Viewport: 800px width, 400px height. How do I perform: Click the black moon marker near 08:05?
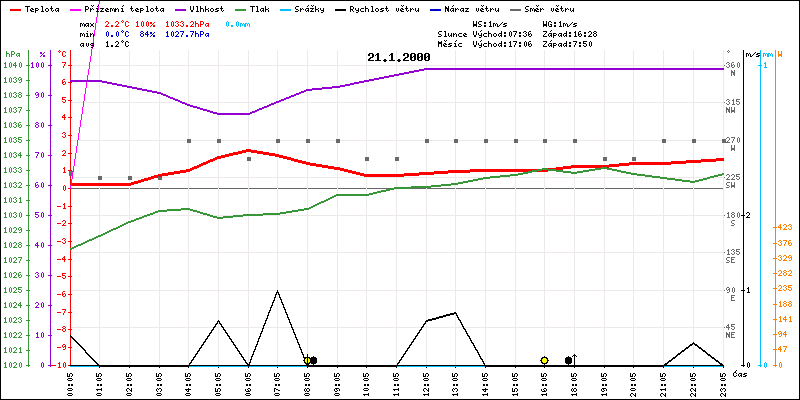point(314,360)
